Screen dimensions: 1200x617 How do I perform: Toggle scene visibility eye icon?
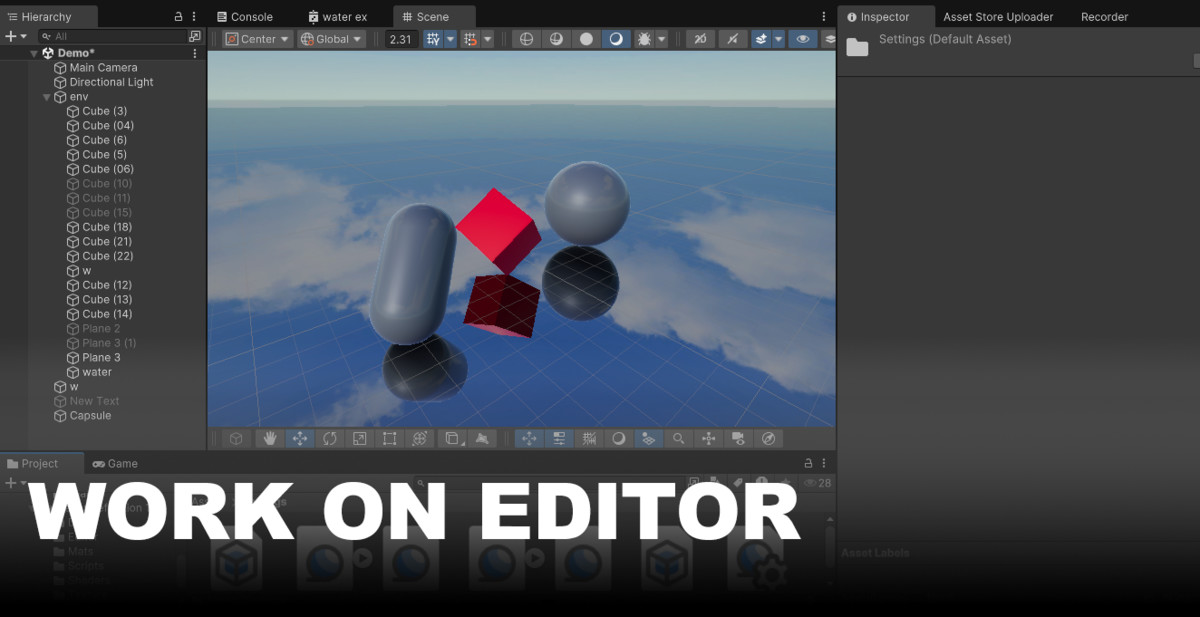(801, 39)
